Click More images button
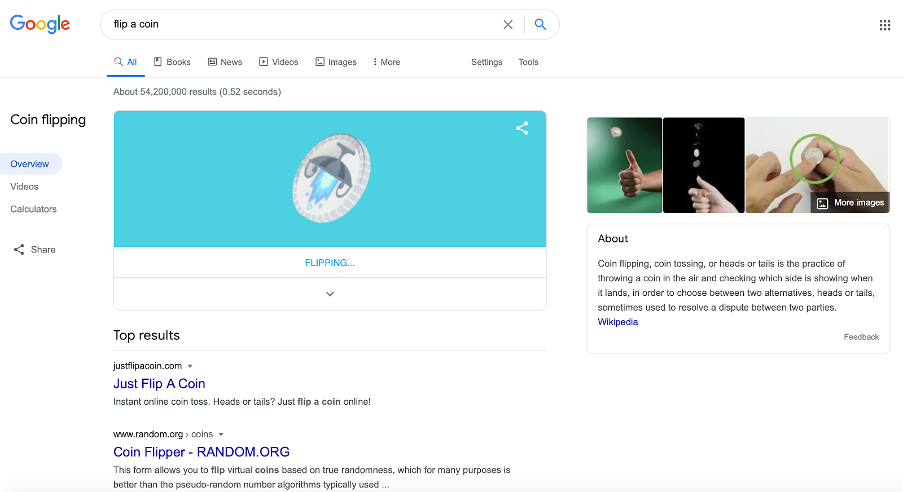The height and width of the screenshot is (492, 904). [x=850, y=202]
